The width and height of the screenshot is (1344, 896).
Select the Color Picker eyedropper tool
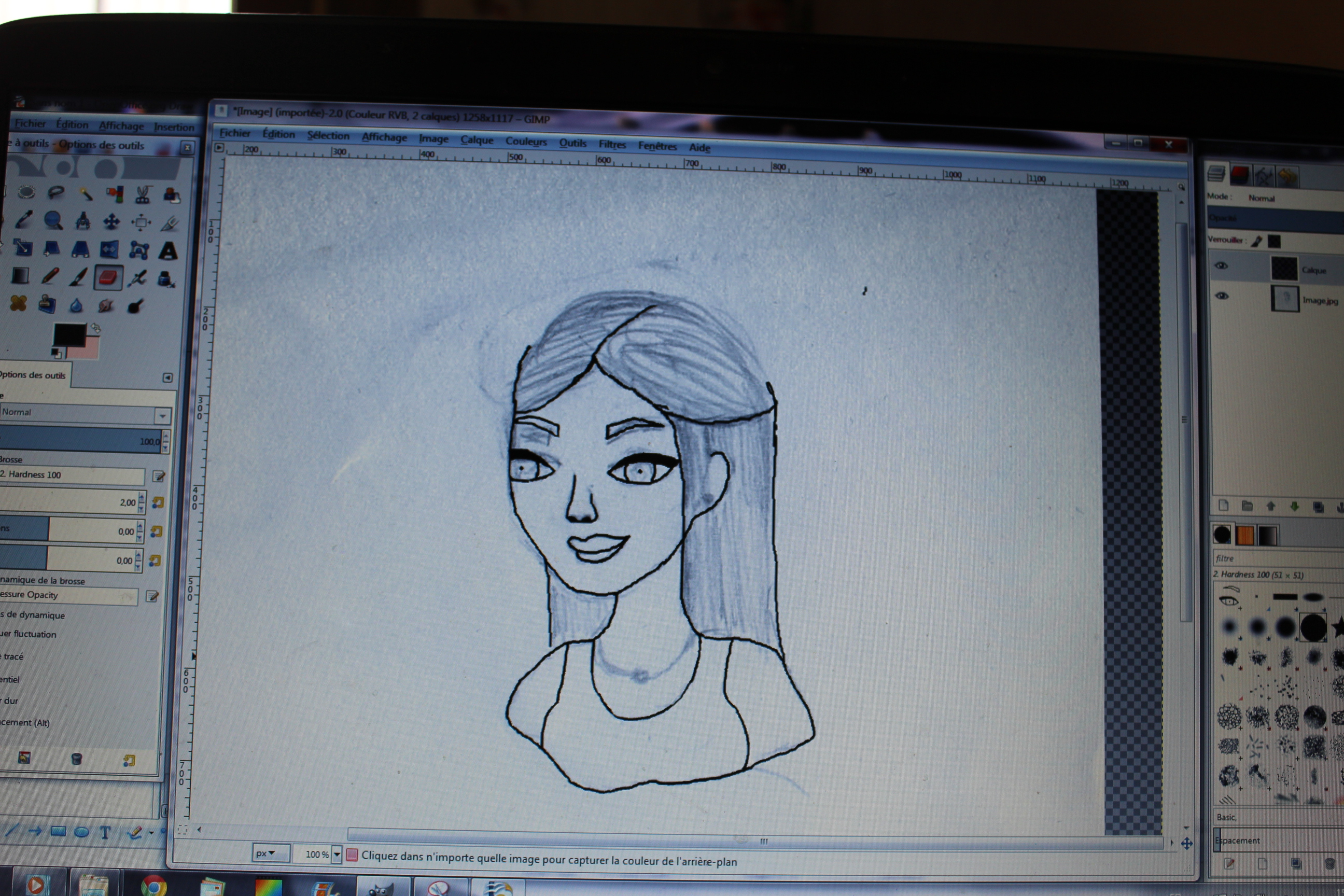pos(23,219)
